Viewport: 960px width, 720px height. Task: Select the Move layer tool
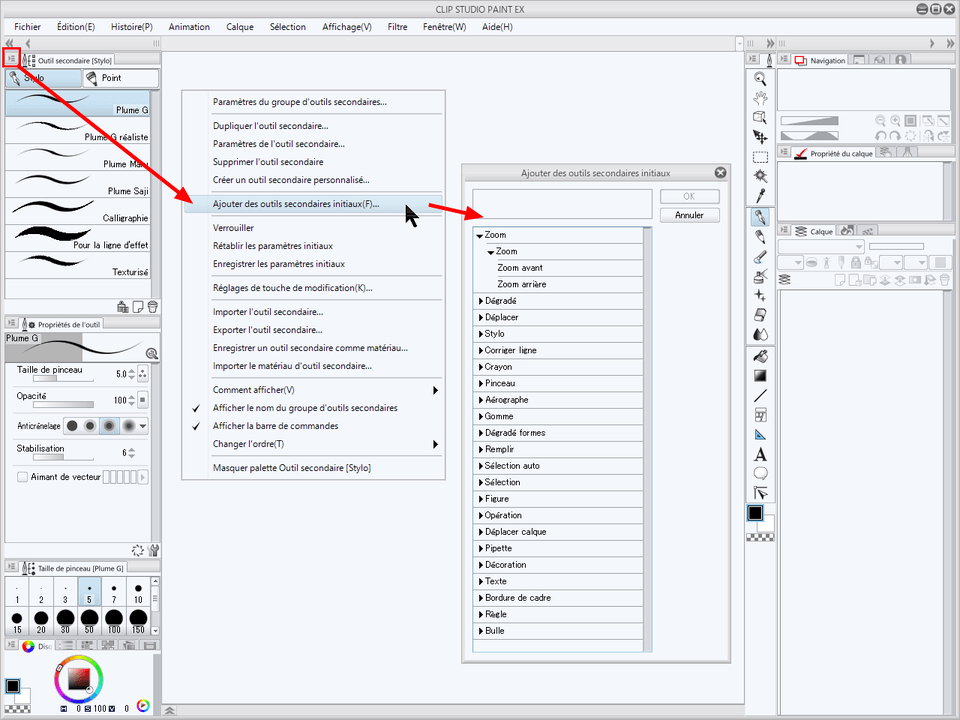(x=760, y=137)
